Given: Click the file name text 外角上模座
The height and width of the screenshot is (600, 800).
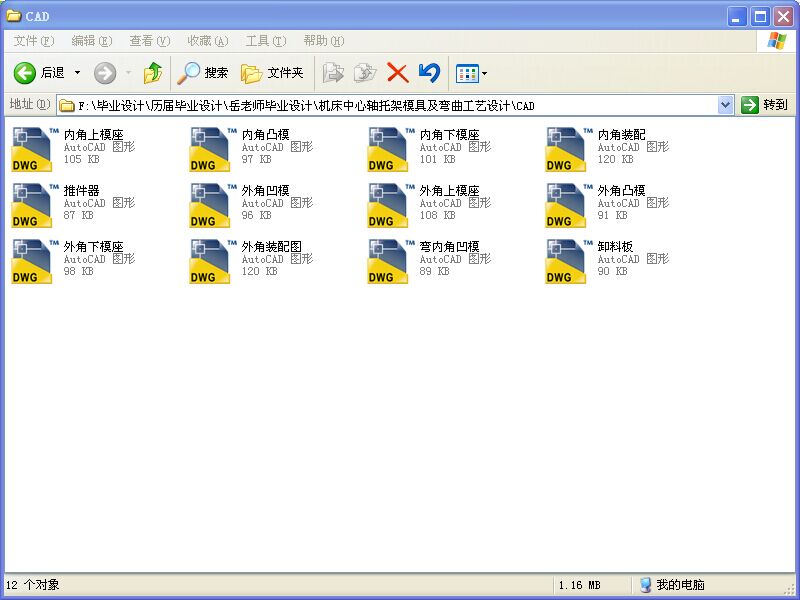Looking at the screenshot, I should pyautogui.click(x=450, y=191).
